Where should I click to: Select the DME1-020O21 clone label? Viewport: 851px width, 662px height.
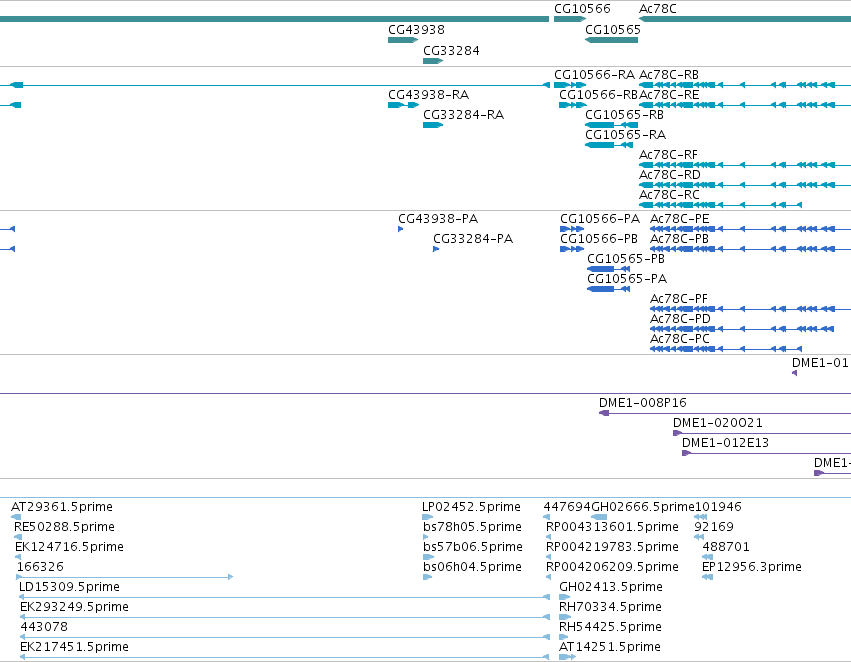coord(717,423)
